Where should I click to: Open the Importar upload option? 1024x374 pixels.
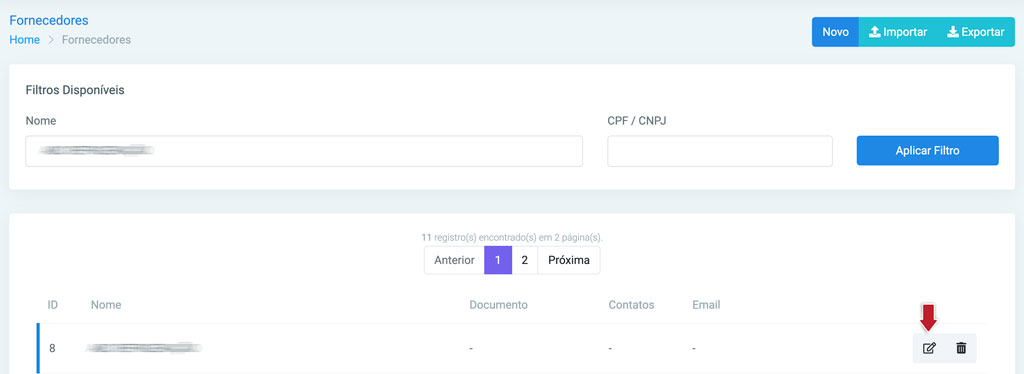(898, 32)
